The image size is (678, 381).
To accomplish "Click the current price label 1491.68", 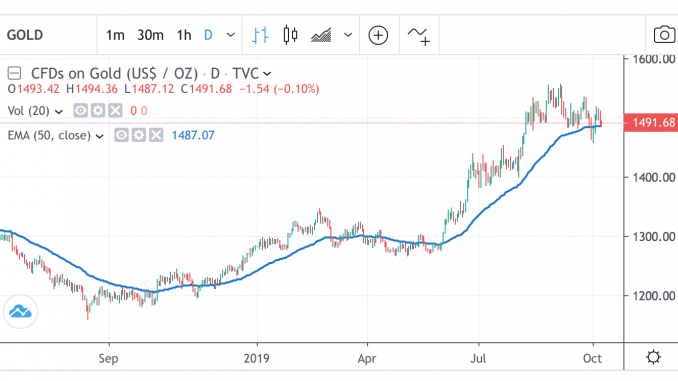I will point(651,123).
